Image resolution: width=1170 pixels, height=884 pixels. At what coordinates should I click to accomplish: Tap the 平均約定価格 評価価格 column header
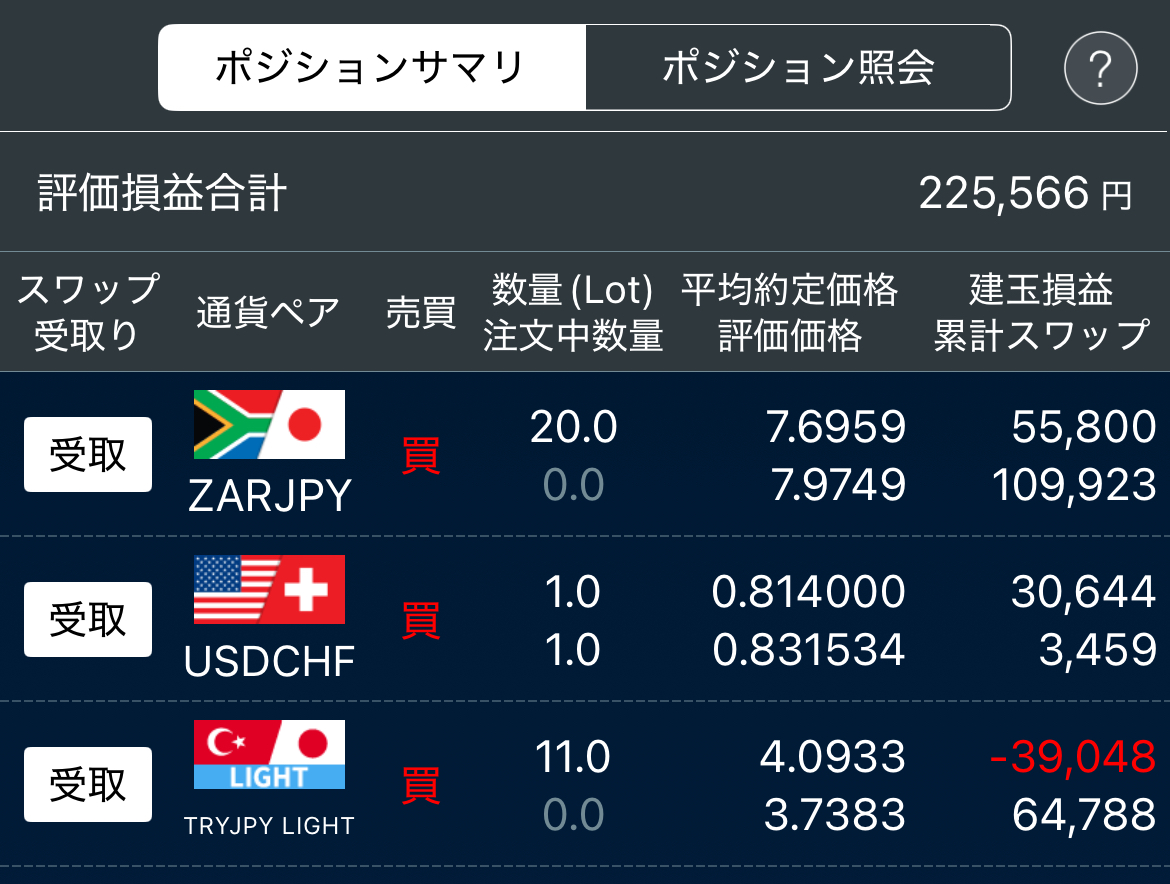(x=789, y=312)
